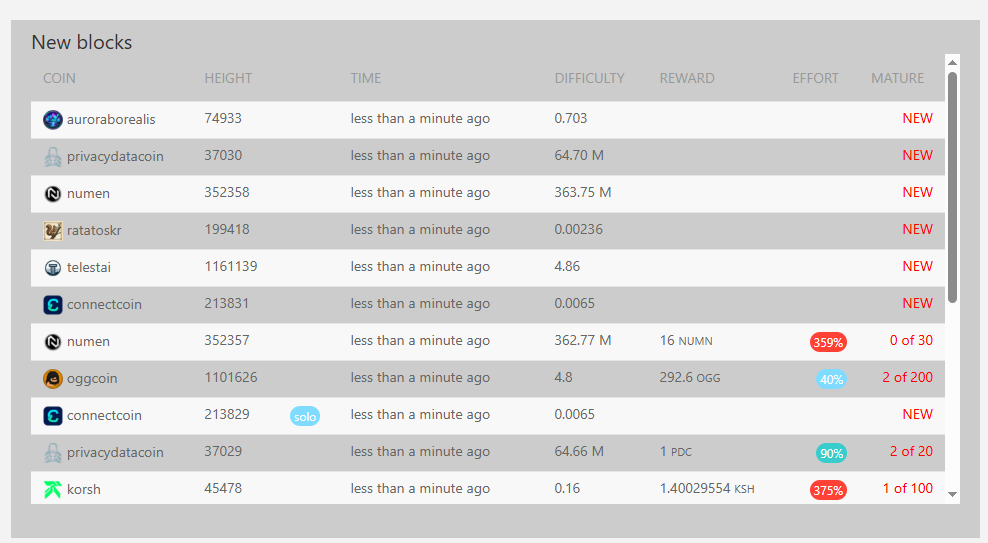Click the korsh green coin icon
The image size is (988, 543).
tap(53, 489)
